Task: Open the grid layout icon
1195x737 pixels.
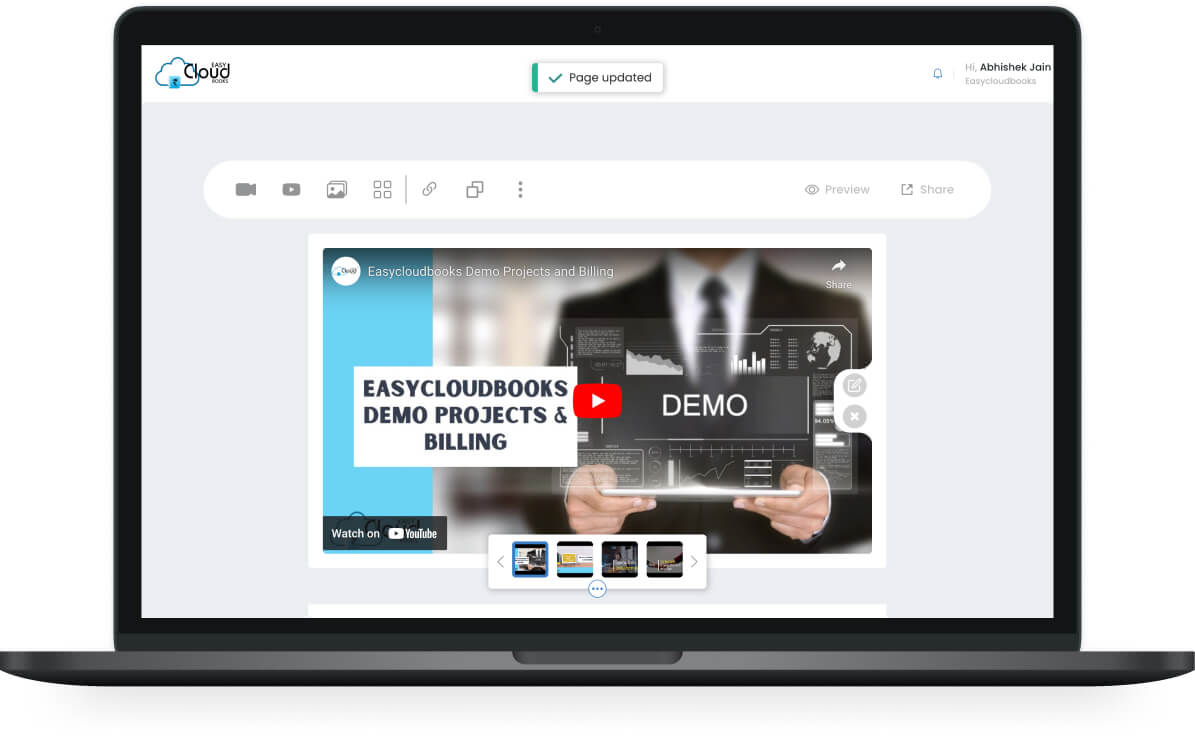Action: click(383, 190)
